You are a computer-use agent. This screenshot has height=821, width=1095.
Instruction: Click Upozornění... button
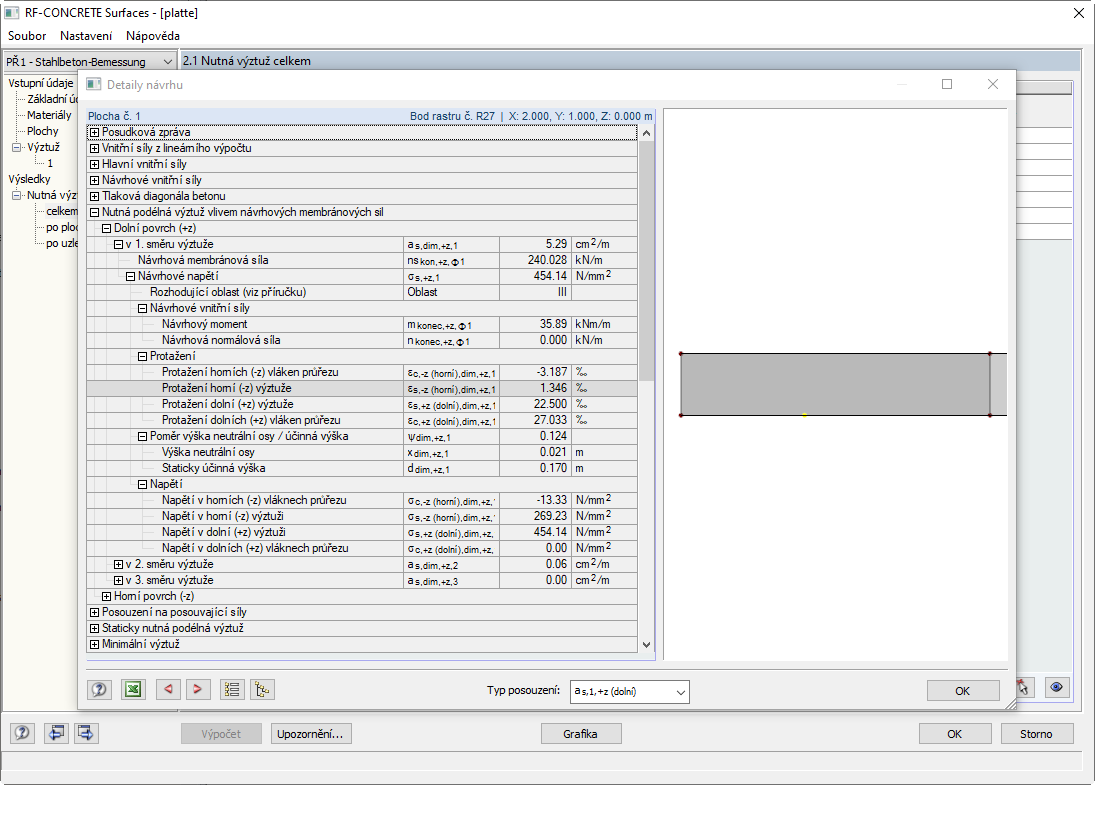tap(310, 734)
